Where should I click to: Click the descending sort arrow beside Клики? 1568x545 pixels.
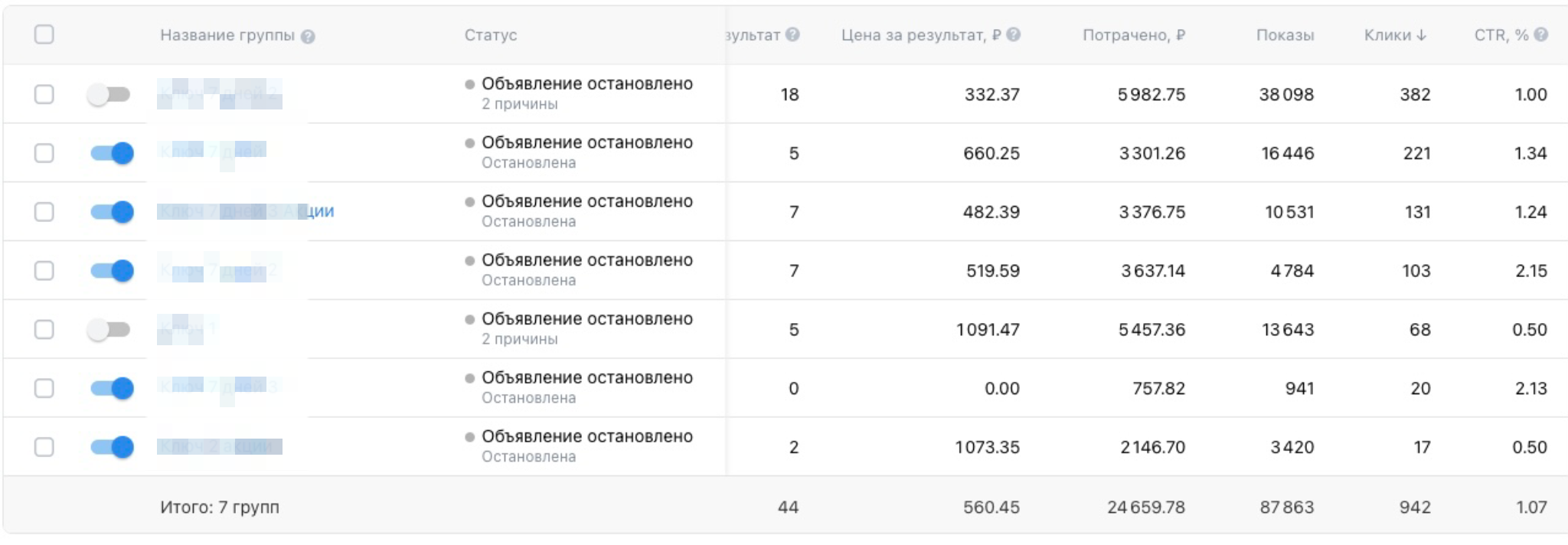[x=1422, y=35]
